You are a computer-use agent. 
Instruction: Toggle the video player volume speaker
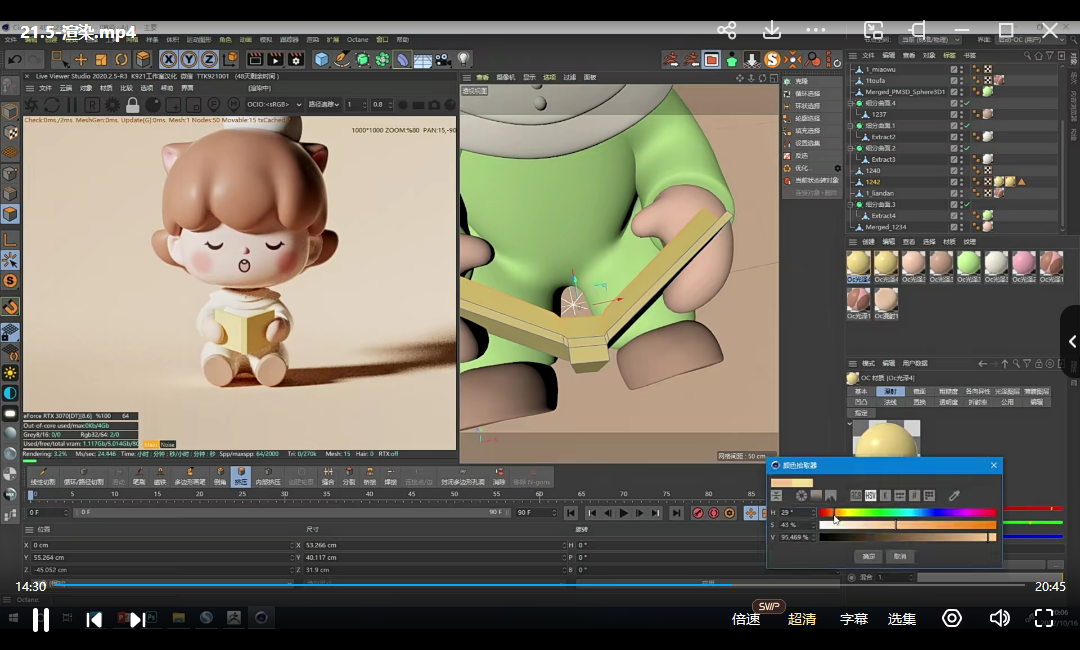(x=999, y=618)
